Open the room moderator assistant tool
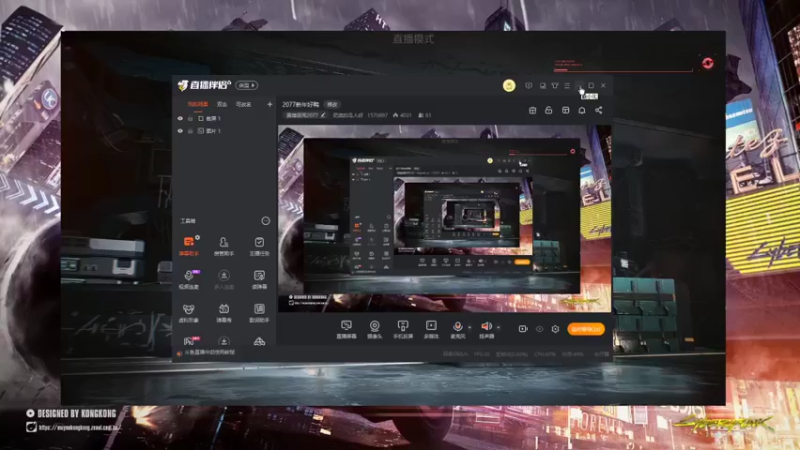800x450 pixels. point(223,245)
